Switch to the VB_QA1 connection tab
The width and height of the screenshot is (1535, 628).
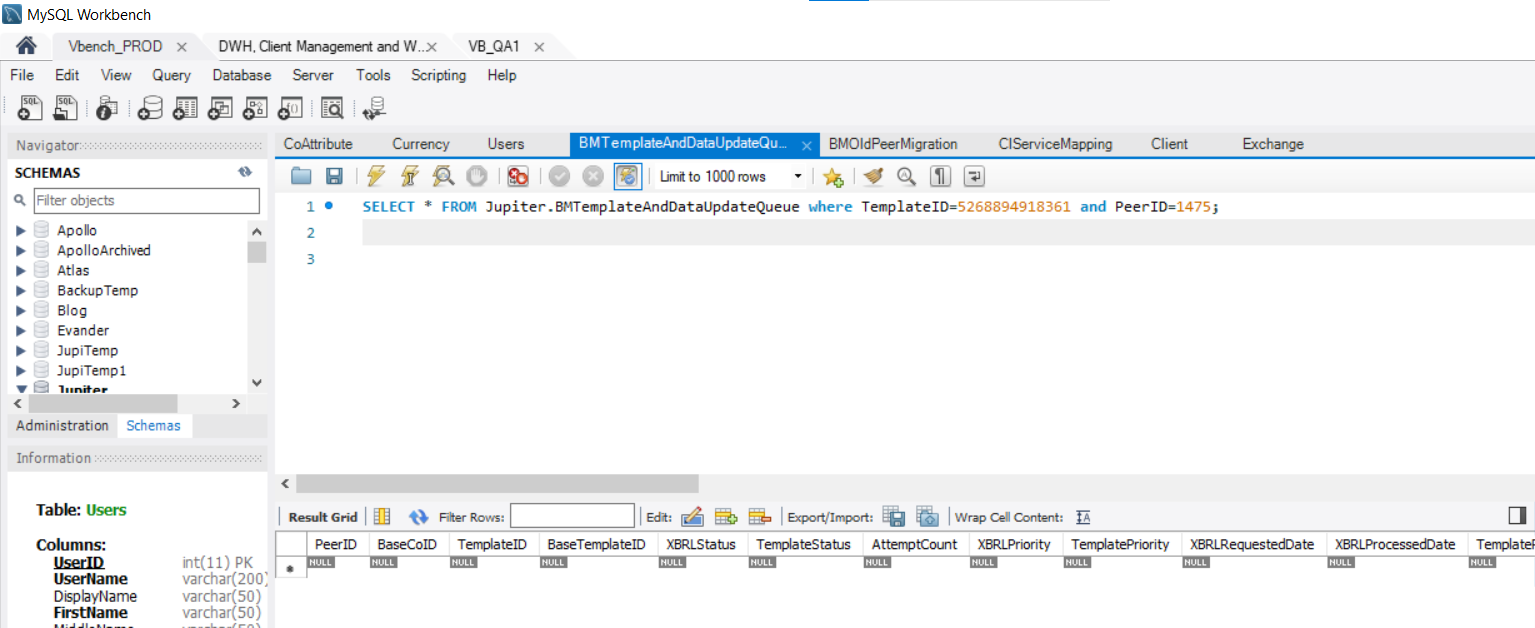(x=494, y=47)
